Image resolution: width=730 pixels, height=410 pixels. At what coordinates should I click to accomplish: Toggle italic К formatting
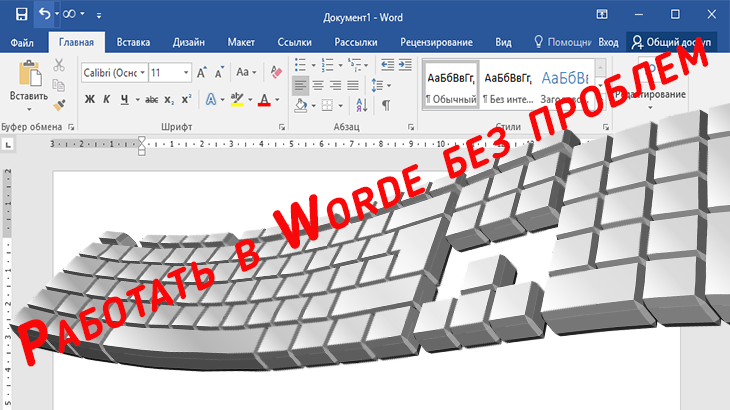(107, 100)
